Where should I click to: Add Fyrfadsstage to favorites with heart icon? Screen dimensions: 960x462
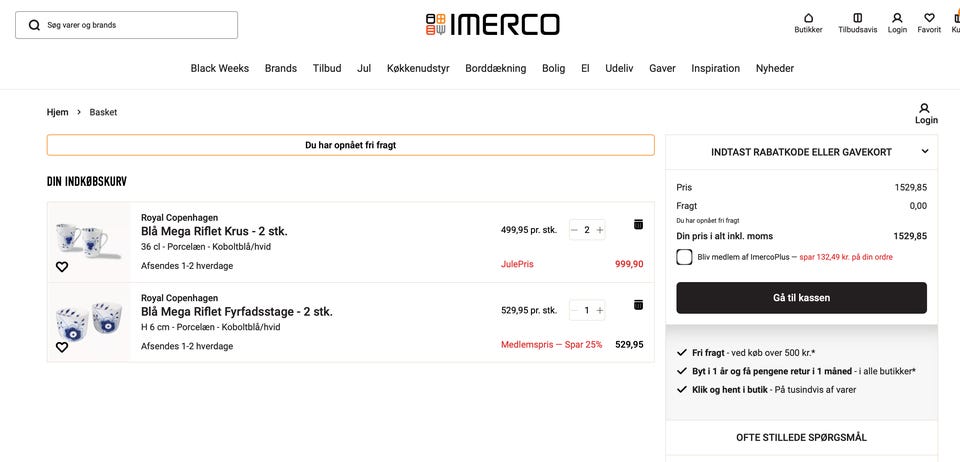(62, 347)
